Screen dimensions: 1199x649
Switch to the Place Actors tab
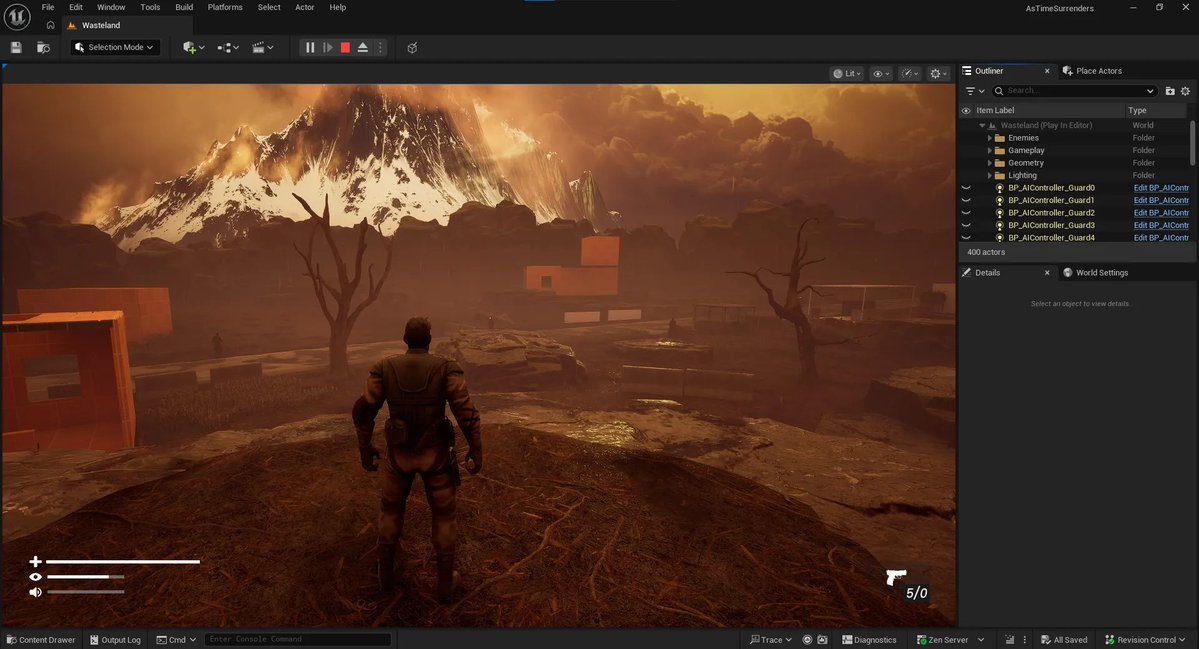coord(1092,70)
